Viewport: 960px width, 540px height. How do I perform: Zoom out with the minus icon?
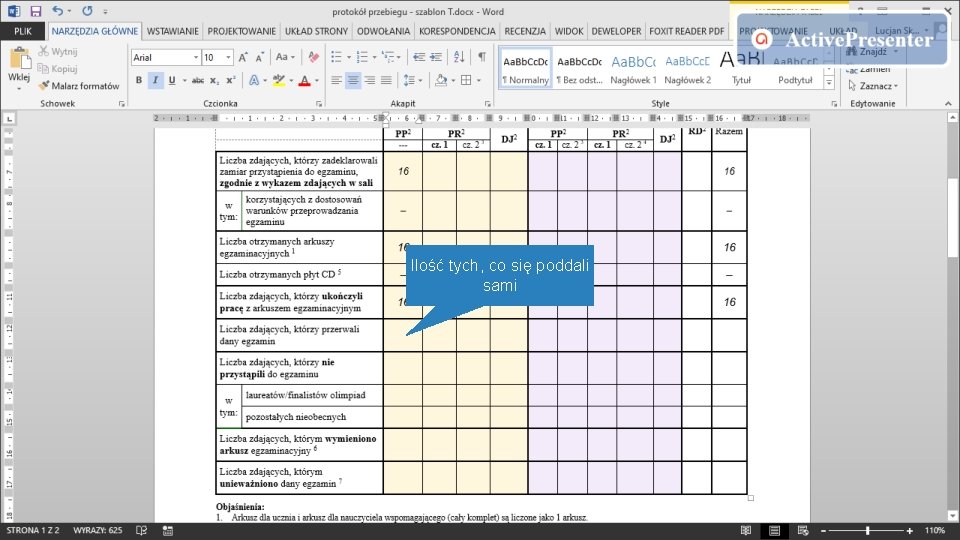pos(823,531)
